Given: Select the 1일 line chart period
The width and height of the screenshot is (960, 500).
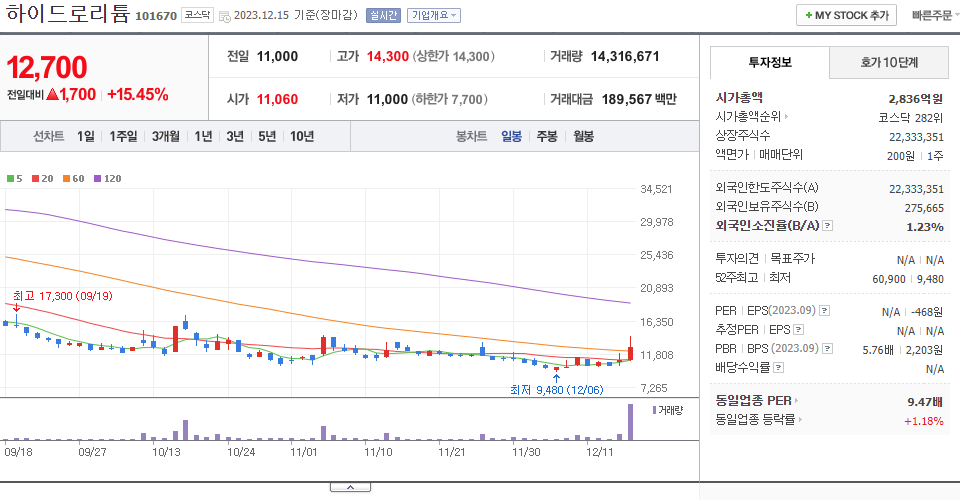Looking at the screenshot, I should tap(86, 136).
